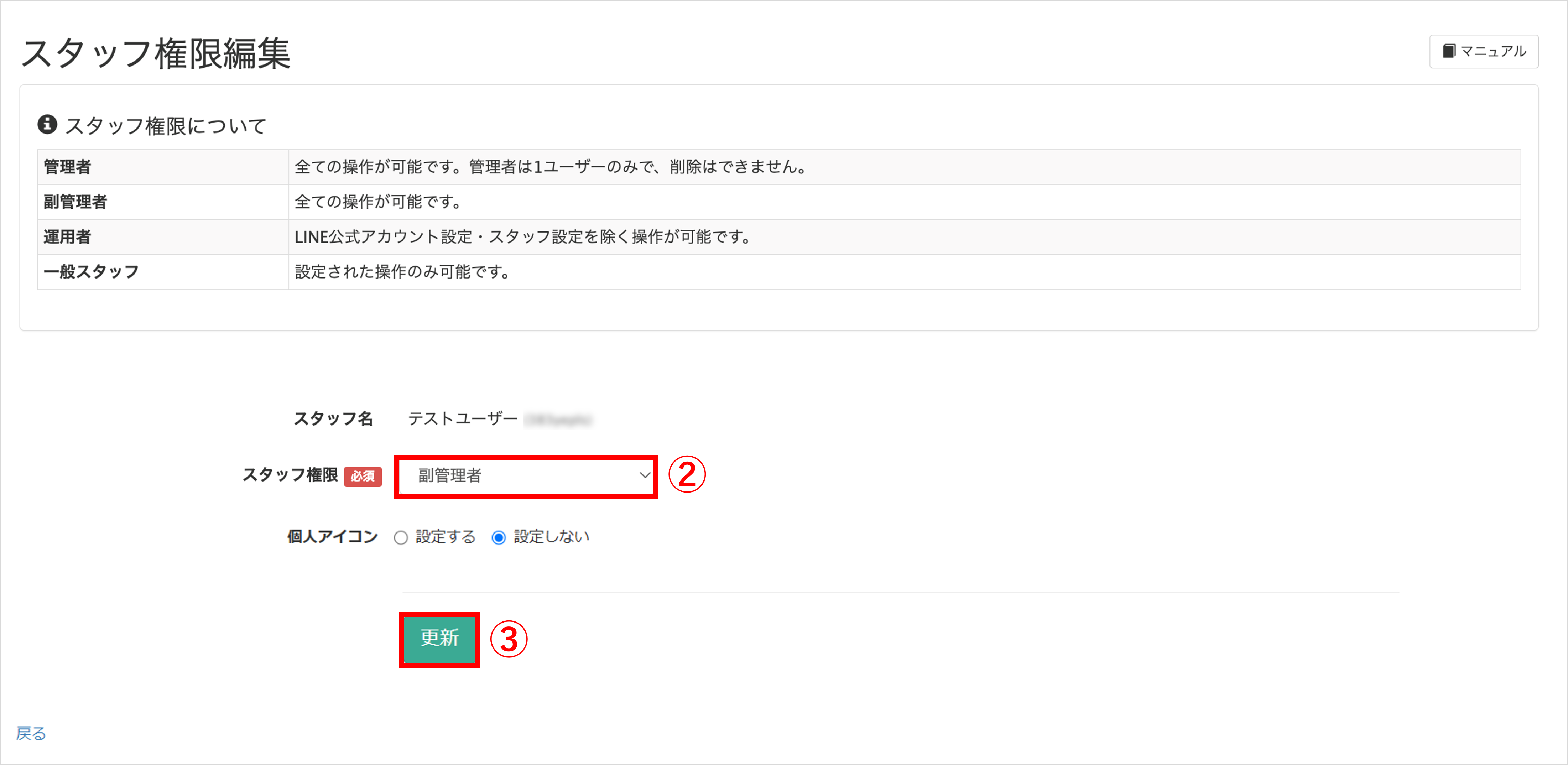Follow the 戻る link
1568x765 pixels.
pos(31,733)
